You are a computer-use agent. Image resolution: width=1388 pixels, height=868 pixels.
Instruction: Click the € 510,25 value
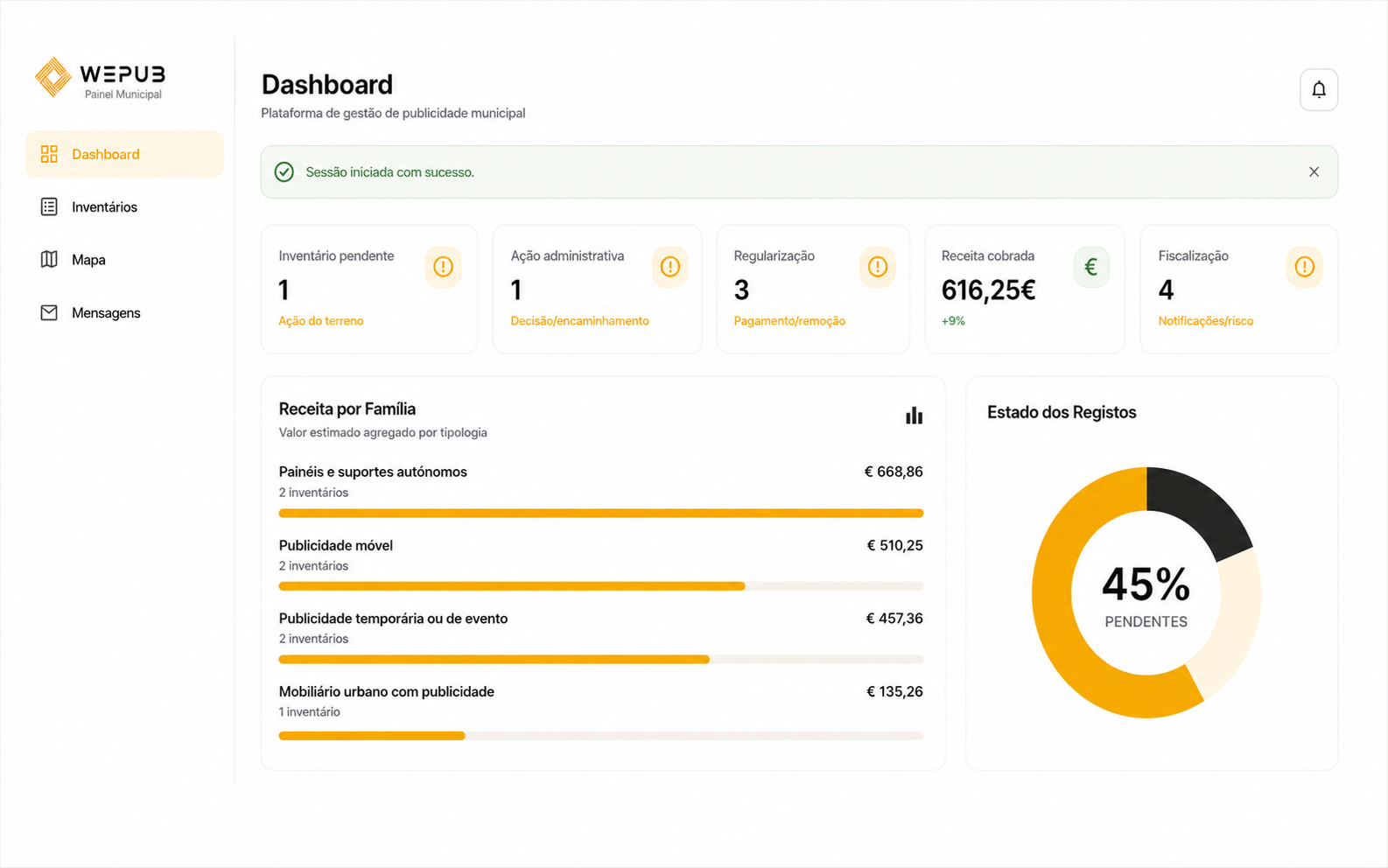894,545
